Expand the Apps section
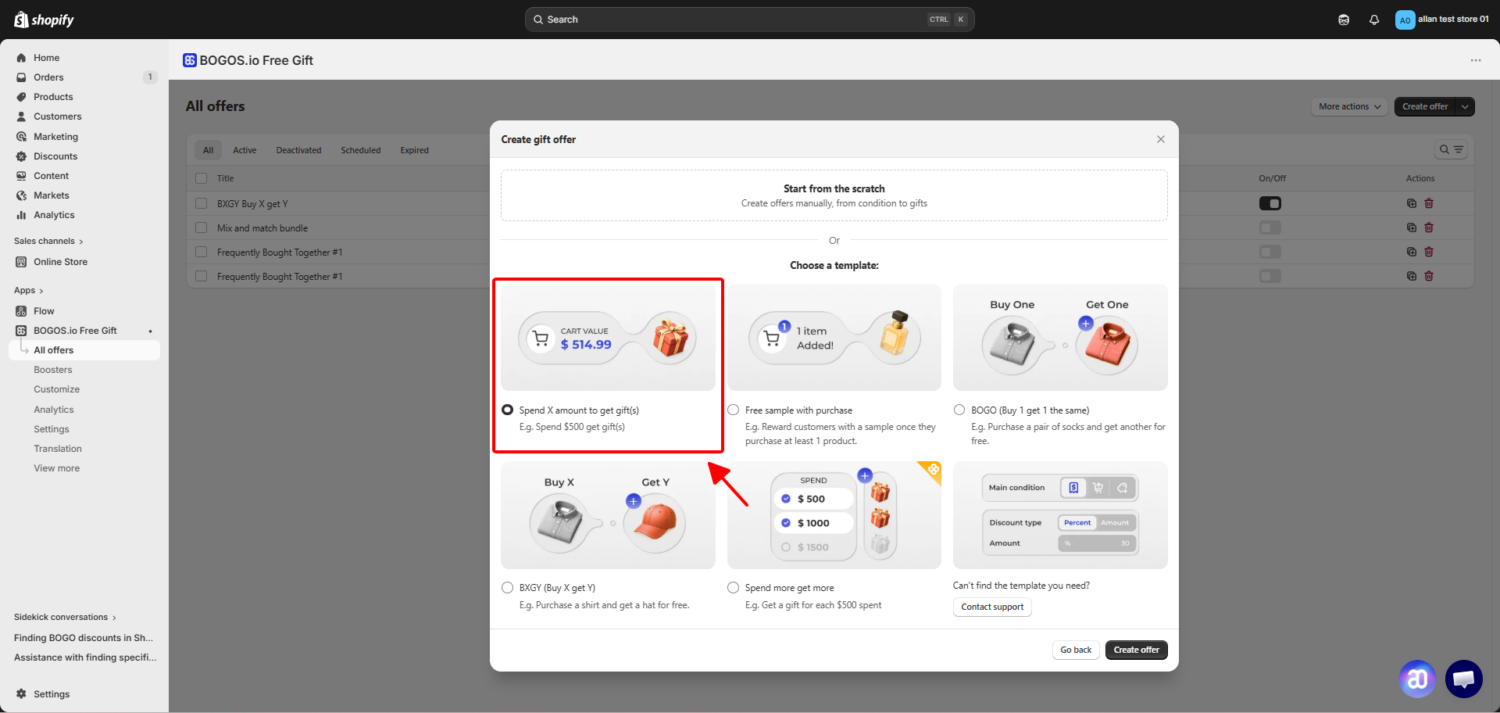This screenshot has height=713, width=1500. (x=28, y=290)
